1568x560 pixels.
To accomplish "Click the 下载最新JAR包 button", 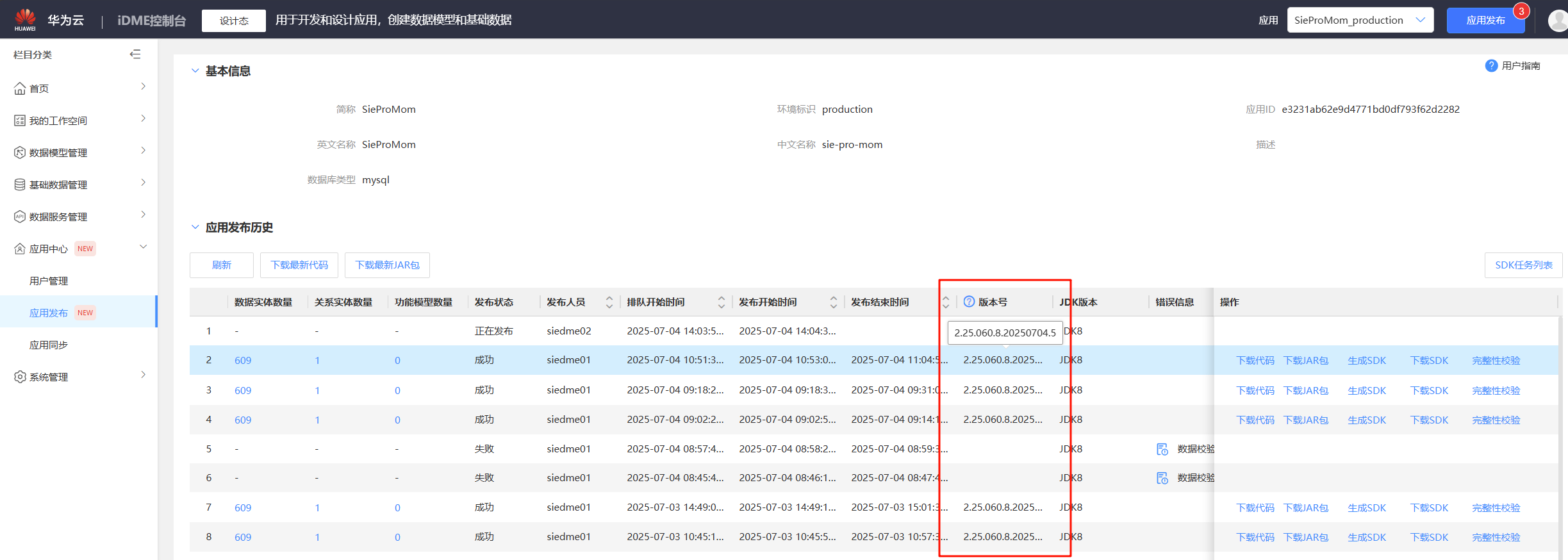I will pyautogui.click(x=387, y=265).
